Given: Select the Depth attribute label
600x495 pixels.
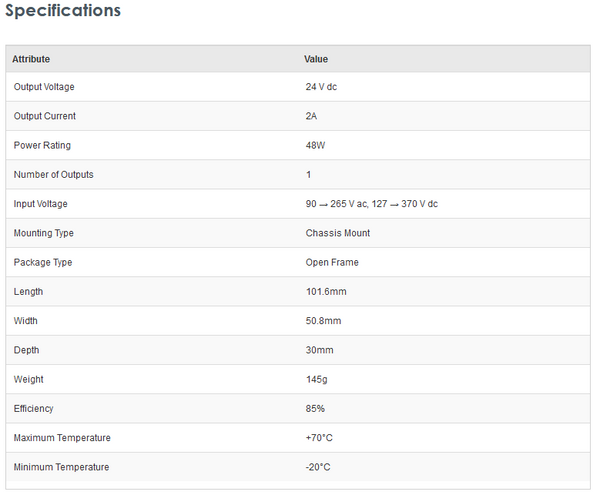Looking at the screenshot, I should pos(27,350).
